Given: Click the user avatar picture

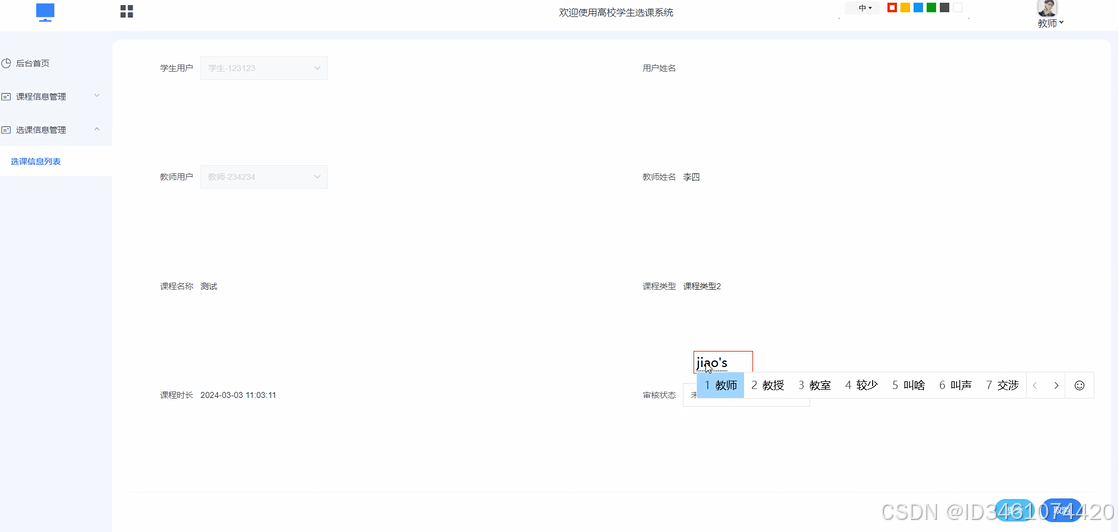Looking at the screenshot, I should click(x=1047, y=8).
